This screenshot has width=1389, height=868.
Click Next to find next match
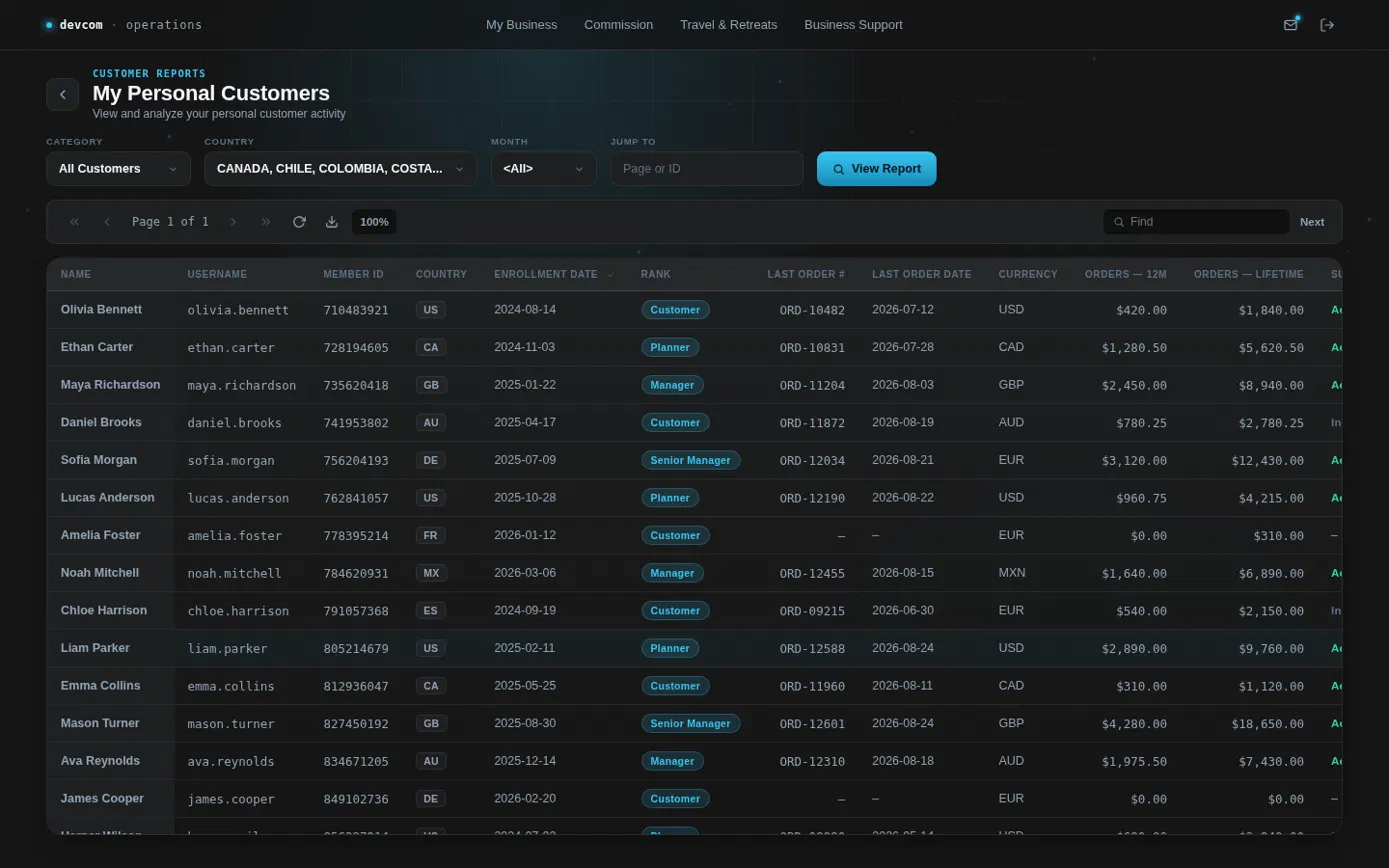[1312, 222]
